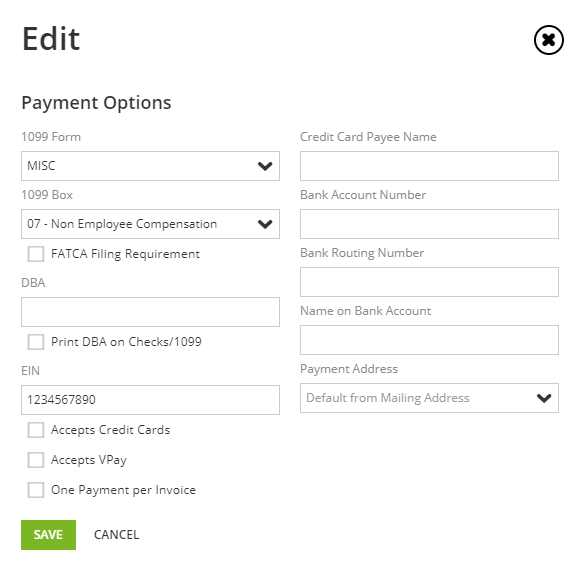Screen dimensions: 577x569
Task: Check One Payment per Invoice
Action: (36, 490)
